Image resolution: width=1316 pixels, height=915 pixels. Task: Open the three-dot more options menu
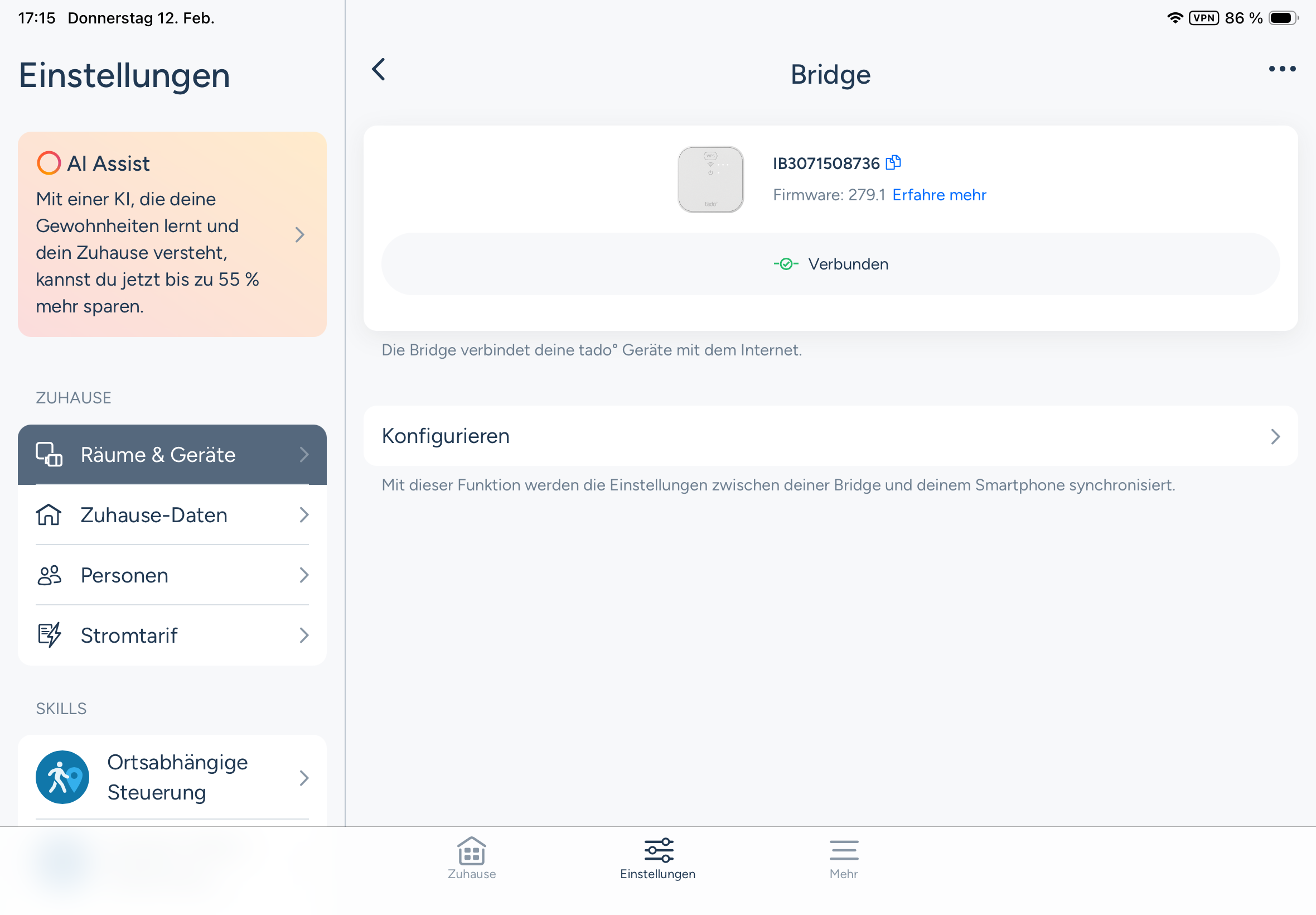[1281, 69]
